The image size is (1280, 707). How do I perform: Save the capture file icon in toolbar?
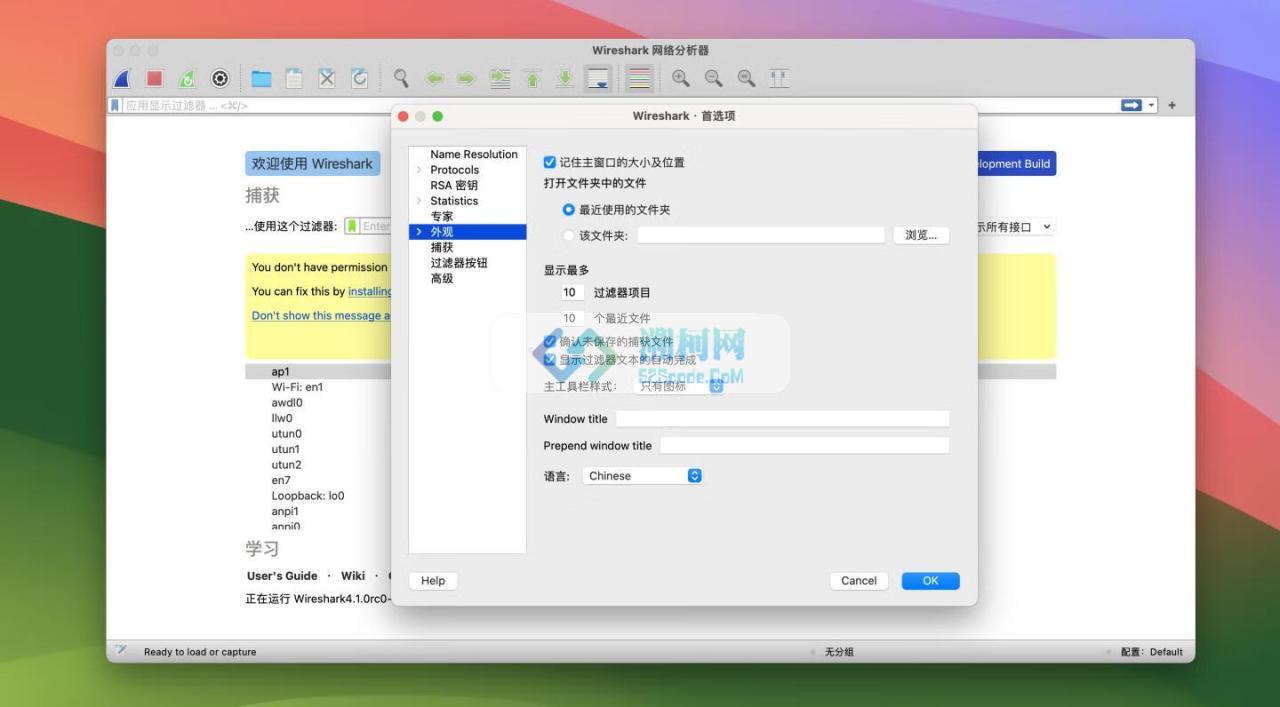click(294, 78)
